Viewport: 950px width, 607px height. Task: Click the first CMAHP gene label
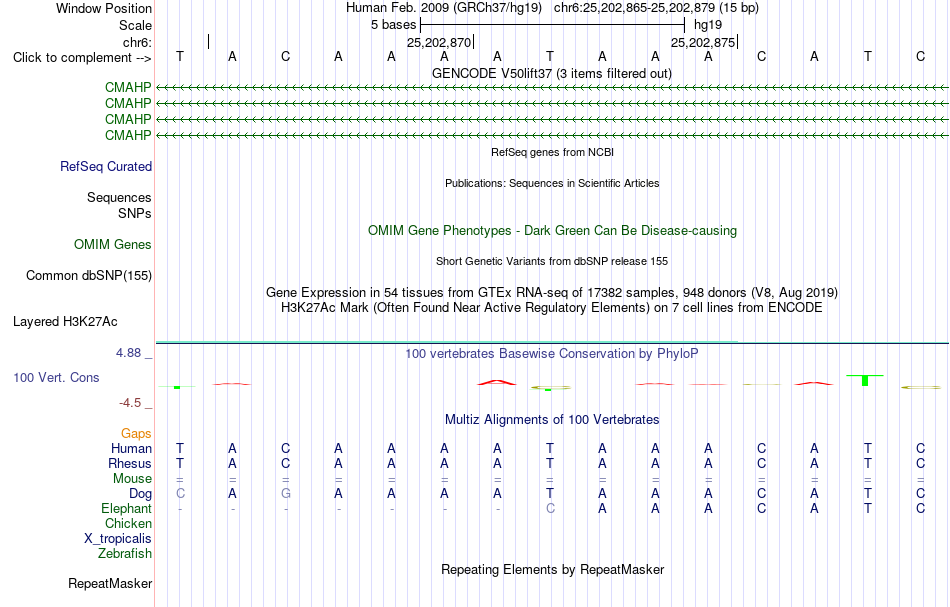click(128, 88)
